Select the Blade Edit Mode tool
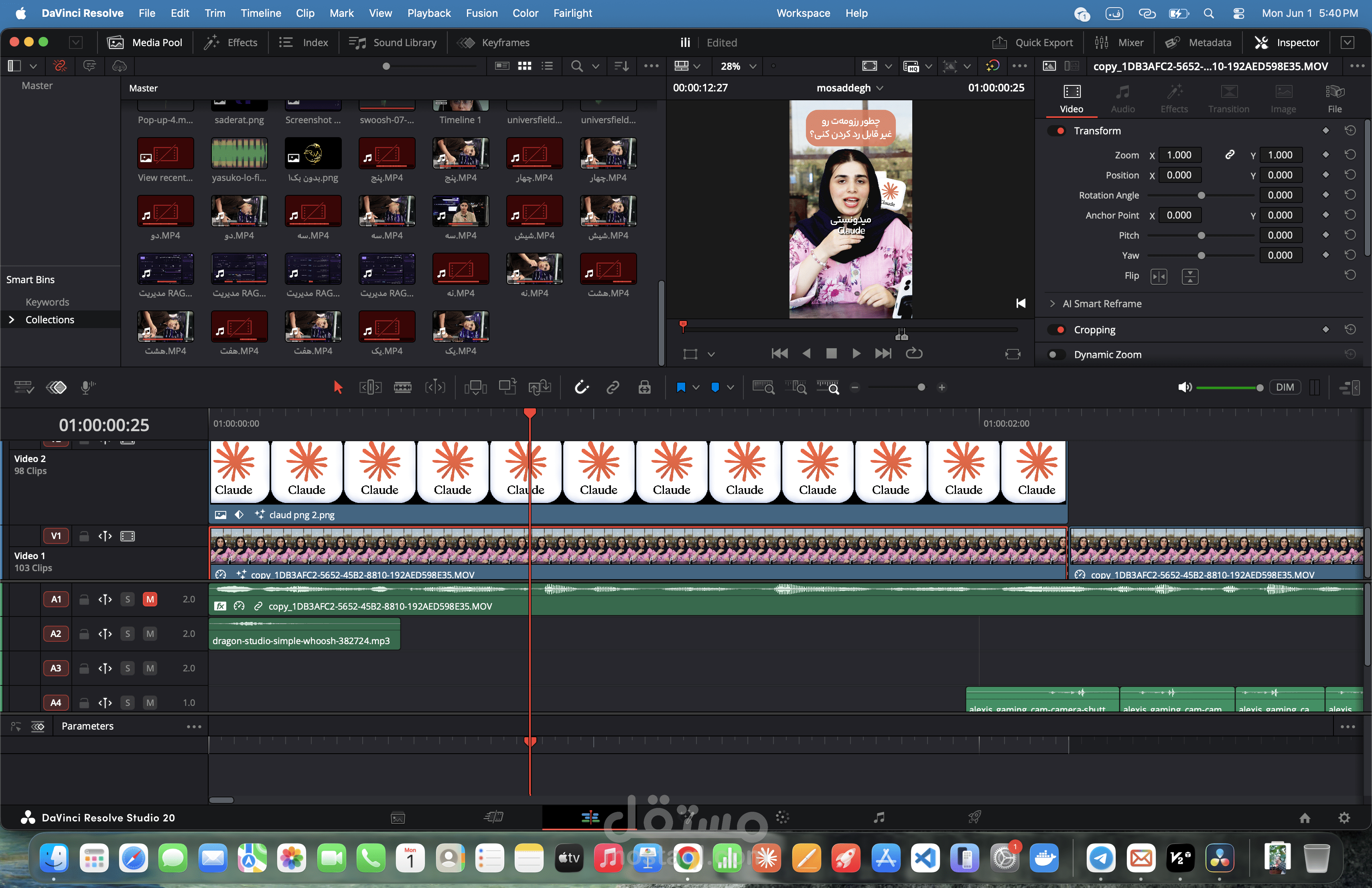 (x=403, y=387)
